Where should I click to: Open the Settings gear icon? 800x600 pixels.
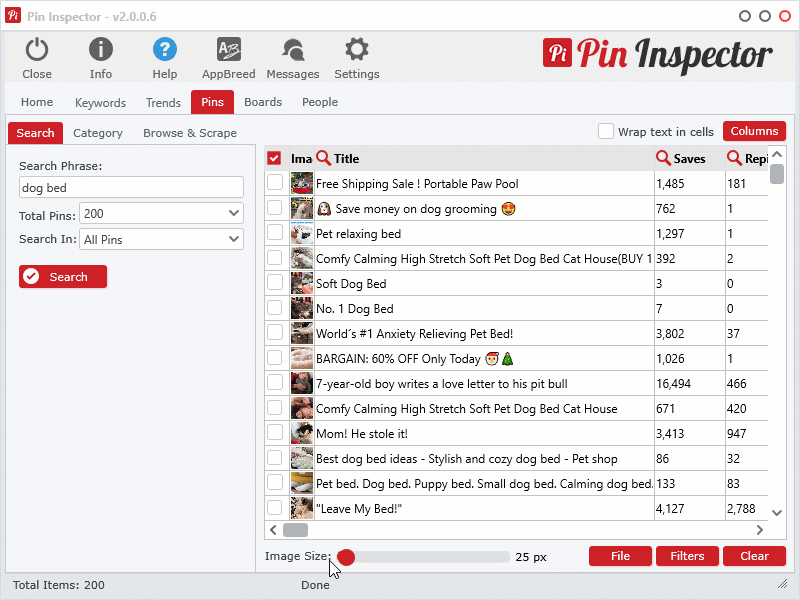click(357, 50)
